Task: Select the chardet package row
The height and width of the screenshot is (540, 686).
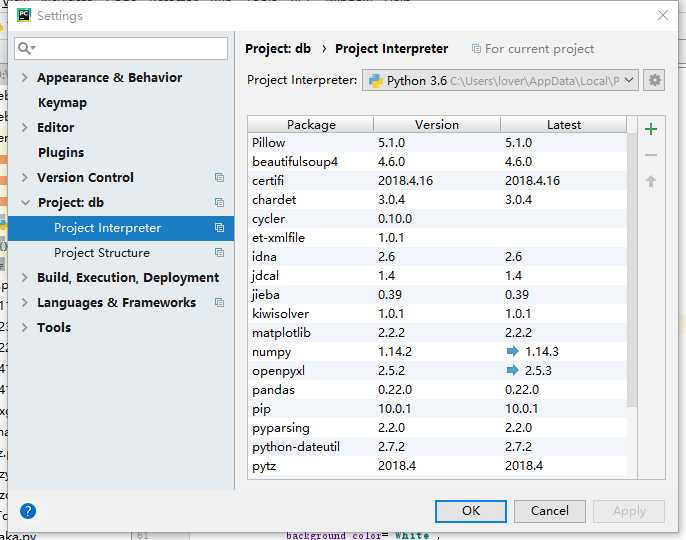Action: pos(437,200)
